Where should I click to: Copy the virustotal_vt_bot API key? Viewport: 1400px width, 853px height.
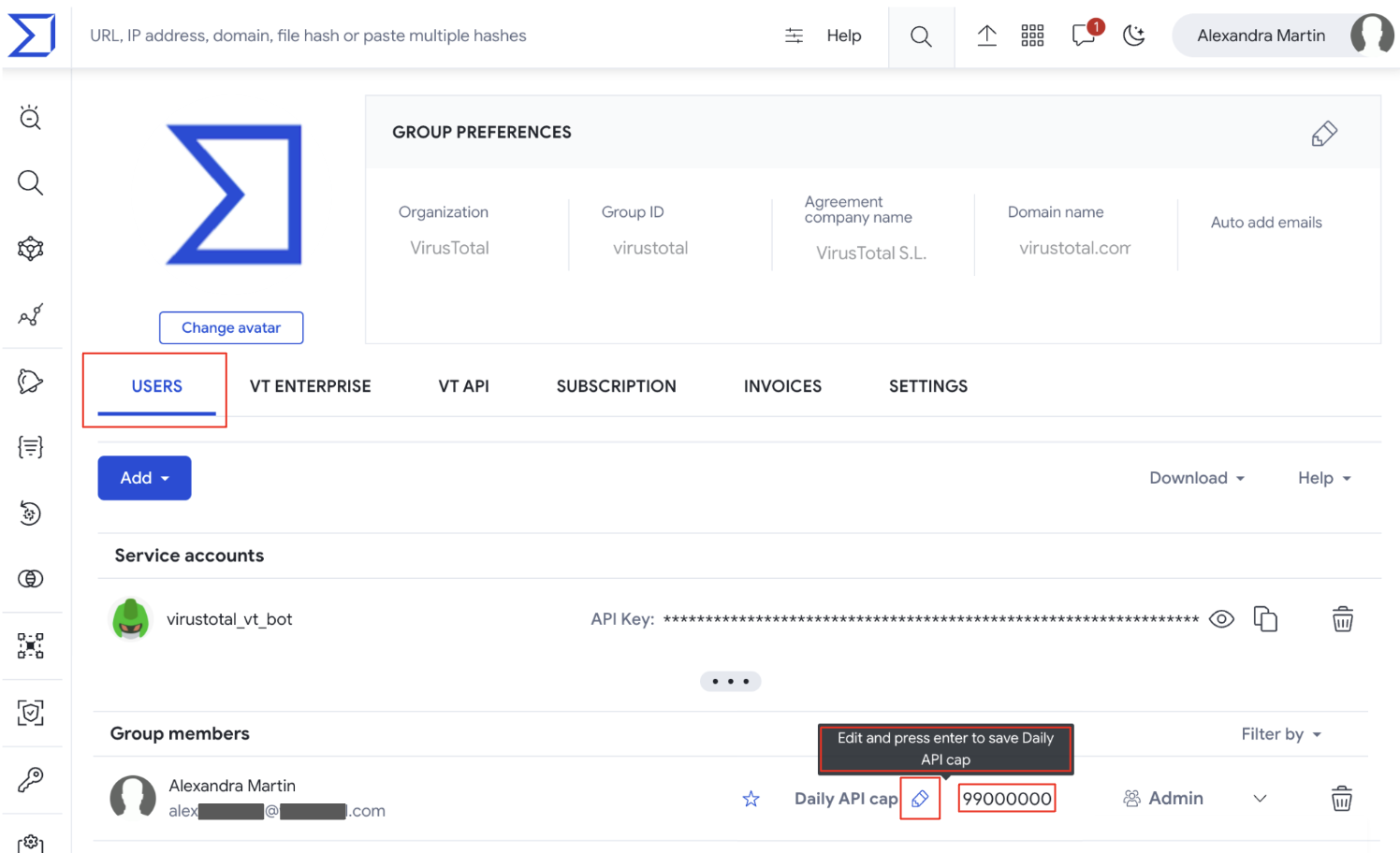pyautogui.click(x=1265, y=619)
